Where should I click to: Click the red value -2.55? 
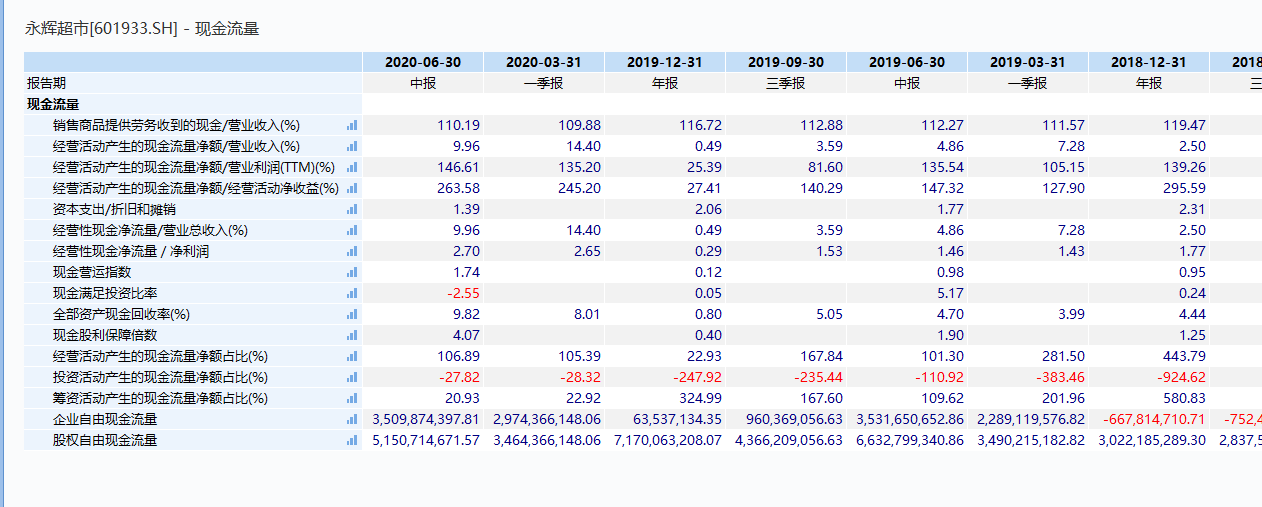[463, 293]
